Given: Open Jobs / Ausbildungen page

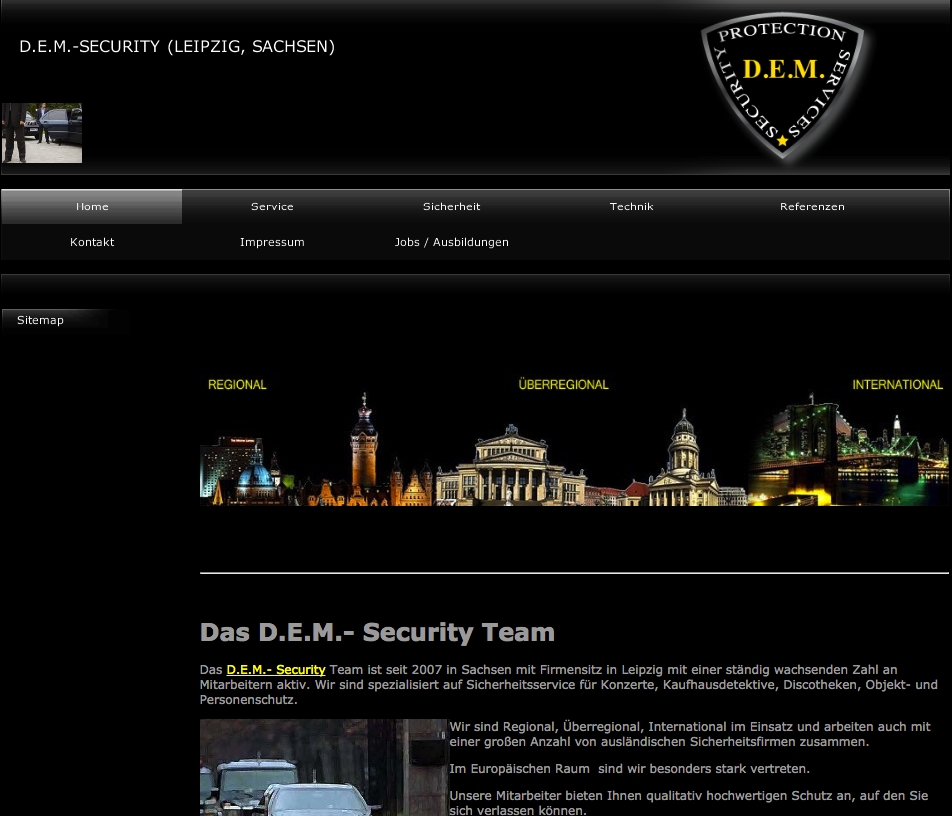Looking at the screenshot, I should click(x=452, y=242).
